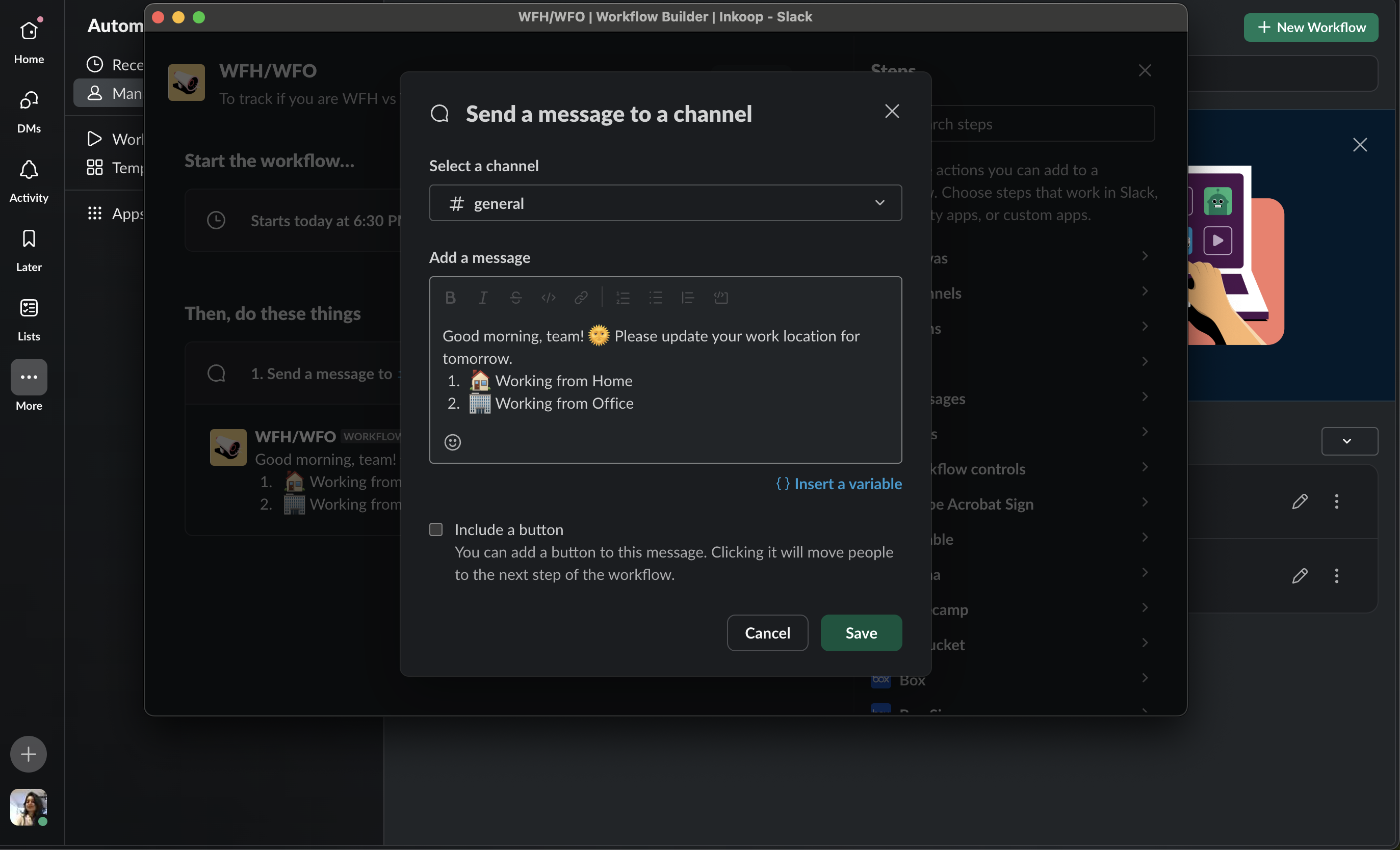Screen dimensions: 1400x850
Task: Click into the message text area
Action: [x=665, y=369]
